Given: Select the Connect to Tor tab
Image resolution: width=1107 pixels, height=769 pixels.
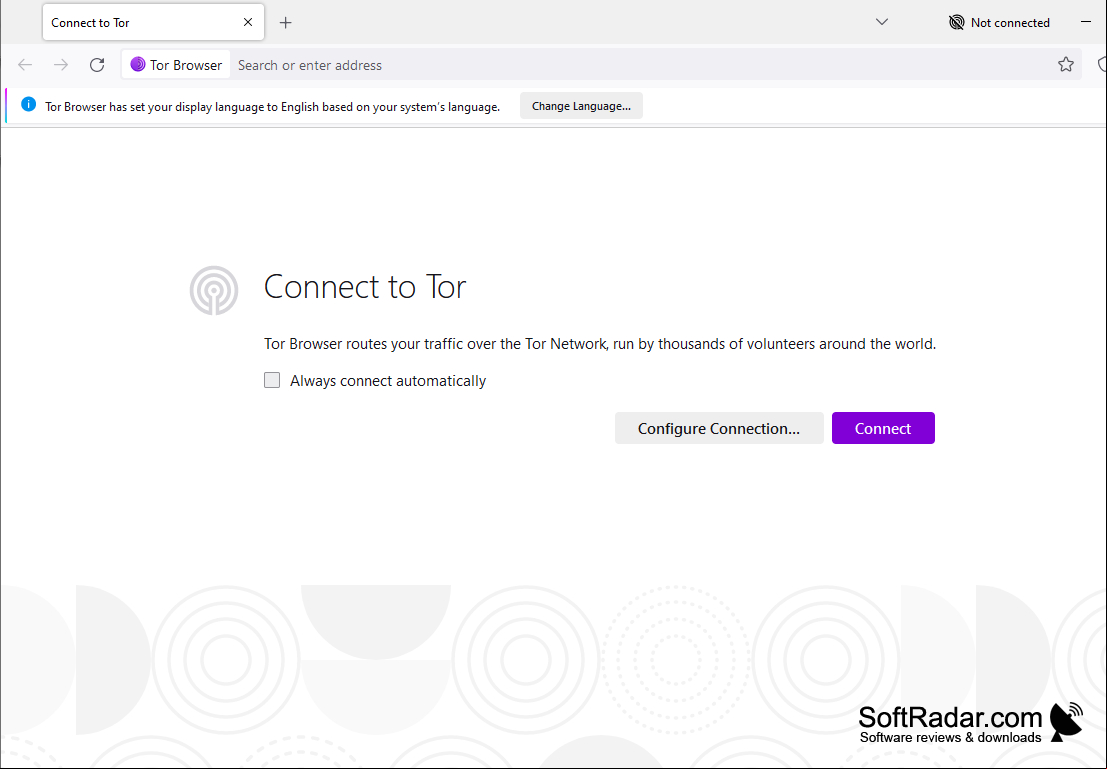Looking at the screenshot, I should point(153,22).
